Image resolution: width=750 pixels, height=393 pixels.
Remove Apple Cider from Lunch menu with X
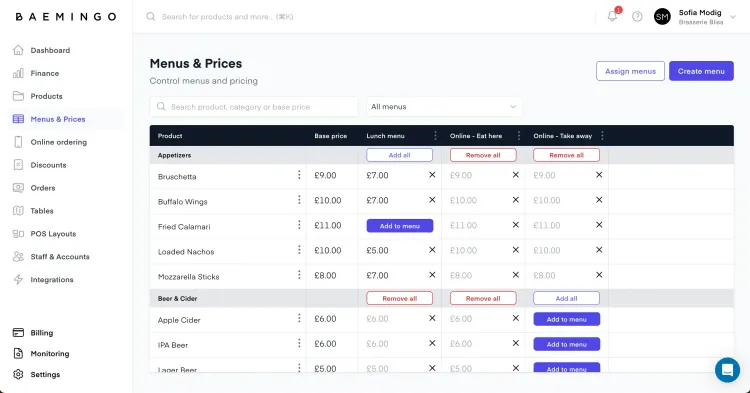[432, 318]
